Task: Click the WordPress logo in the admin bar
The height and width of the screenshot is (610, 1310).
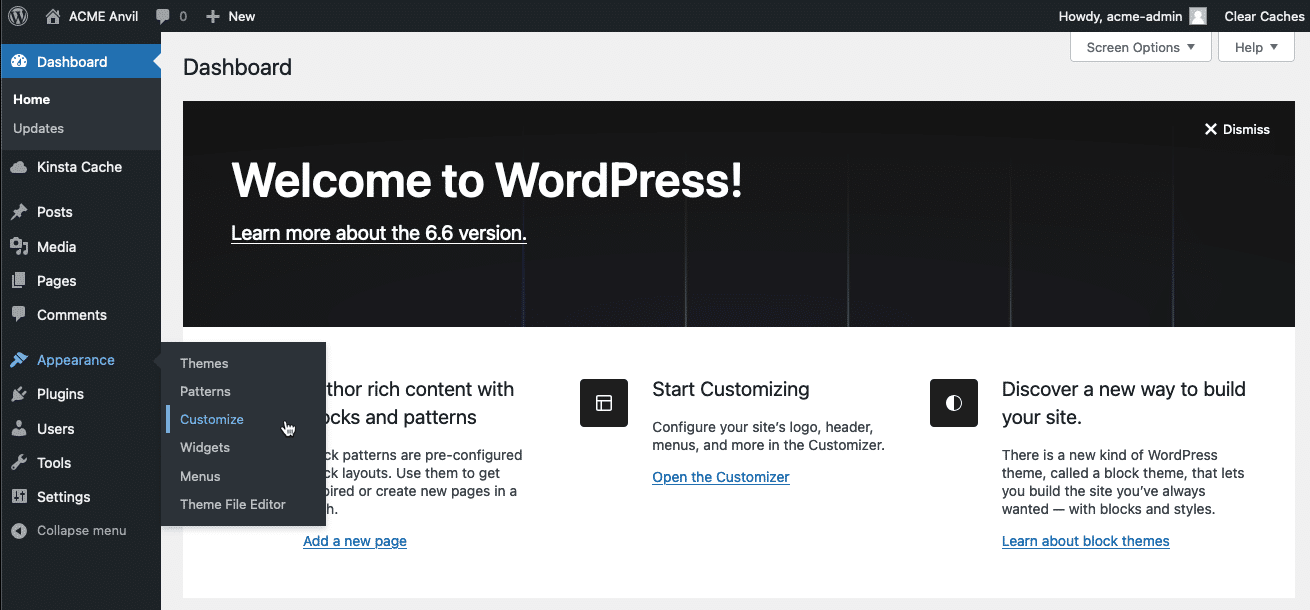Action: [17, 16]
